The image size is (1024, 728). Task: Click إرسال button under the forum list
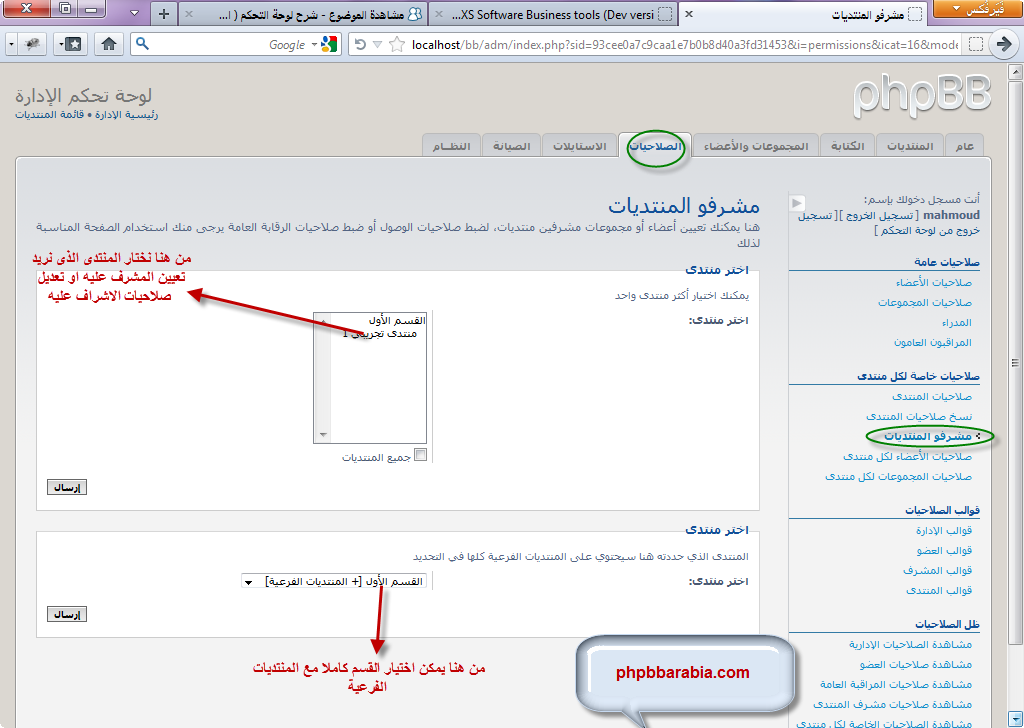point(67,487)
